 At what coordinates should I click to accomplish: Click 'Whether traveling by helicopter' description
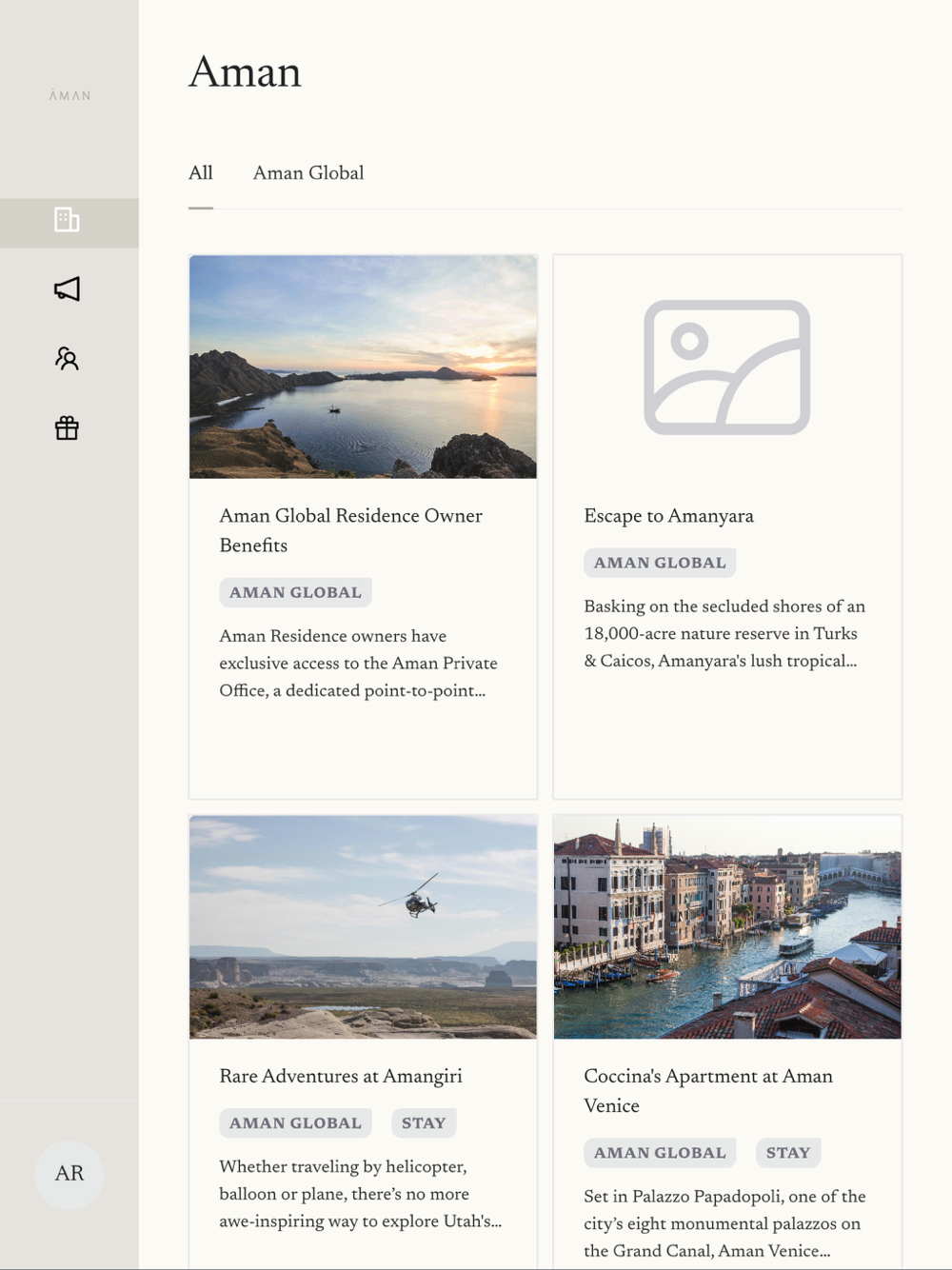click(360, 1194)
